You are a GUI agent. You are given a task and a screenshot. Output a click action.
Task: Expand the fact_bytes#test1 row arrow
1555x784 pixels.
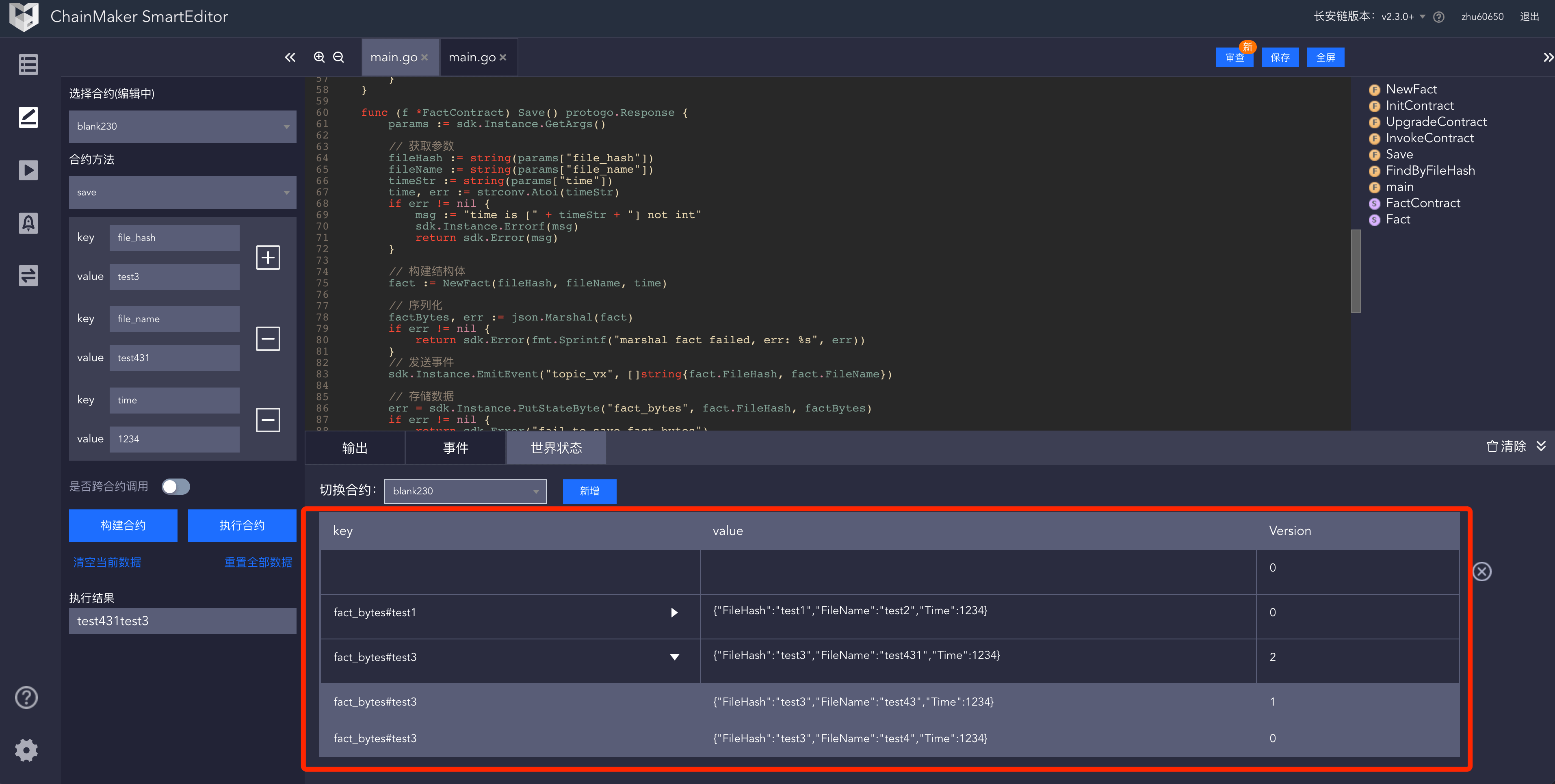point(674,613)
